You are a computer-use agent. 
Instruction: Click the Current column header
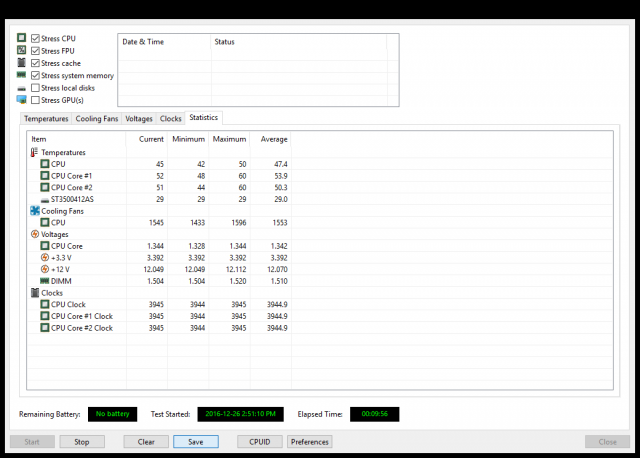[147, 139]
